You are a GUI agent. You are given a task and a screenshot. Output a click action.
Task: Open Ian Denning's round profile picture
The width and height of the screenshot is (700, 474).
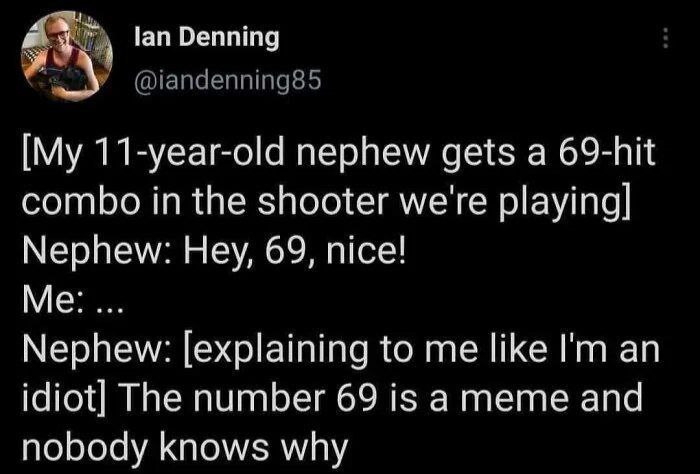point(67,57)
